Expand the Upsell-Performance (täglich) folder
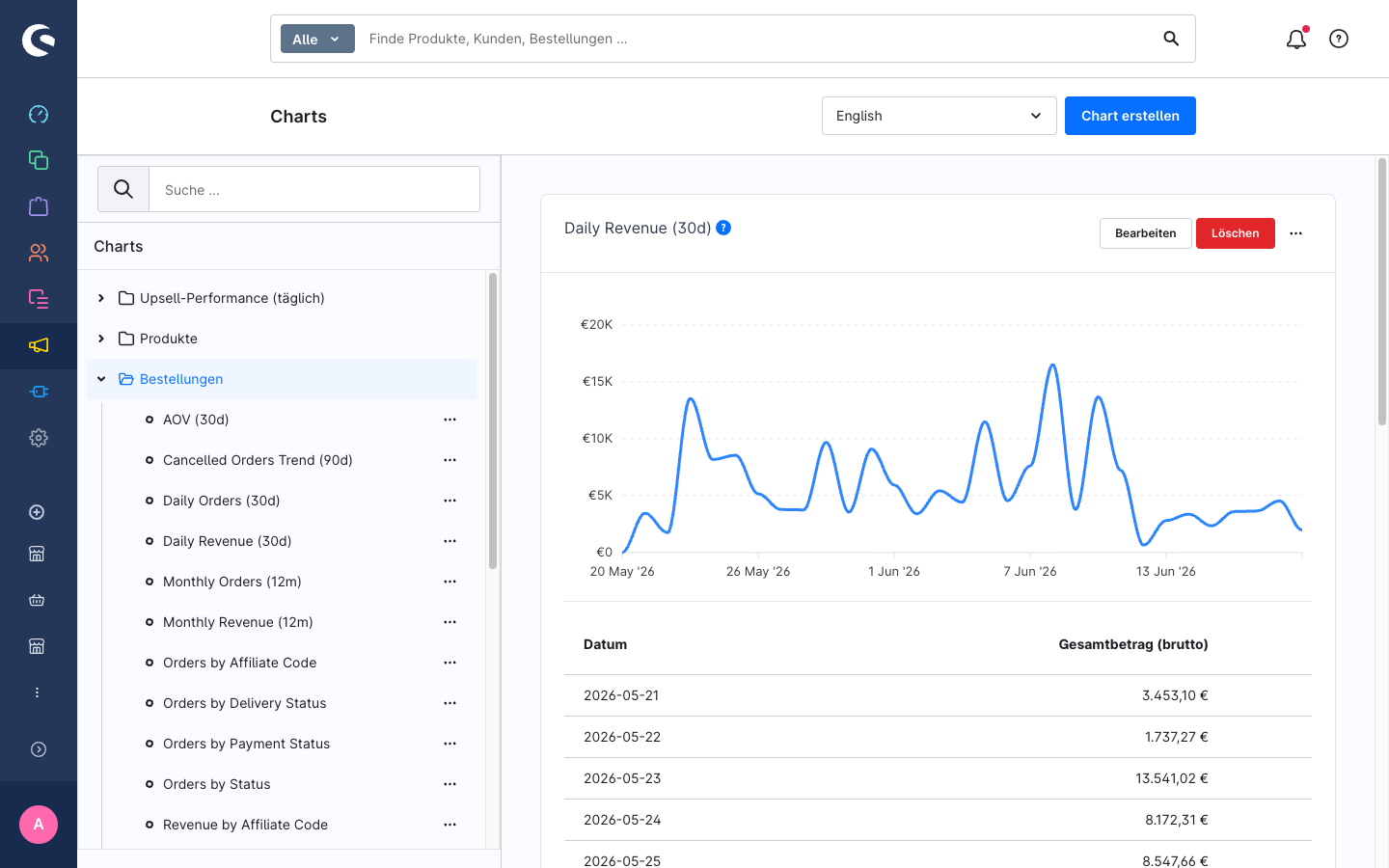Screen dimensions: 1389x868 101,298
